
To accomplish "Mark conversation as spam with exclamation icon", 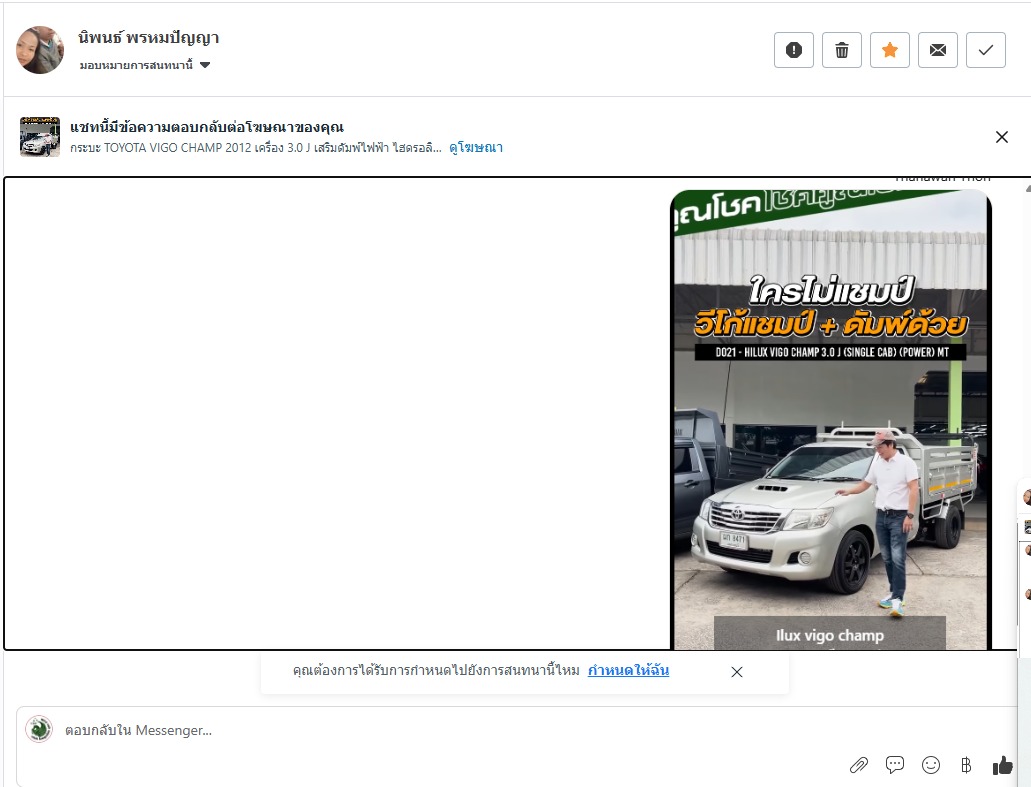I will [x=794, y=50].
